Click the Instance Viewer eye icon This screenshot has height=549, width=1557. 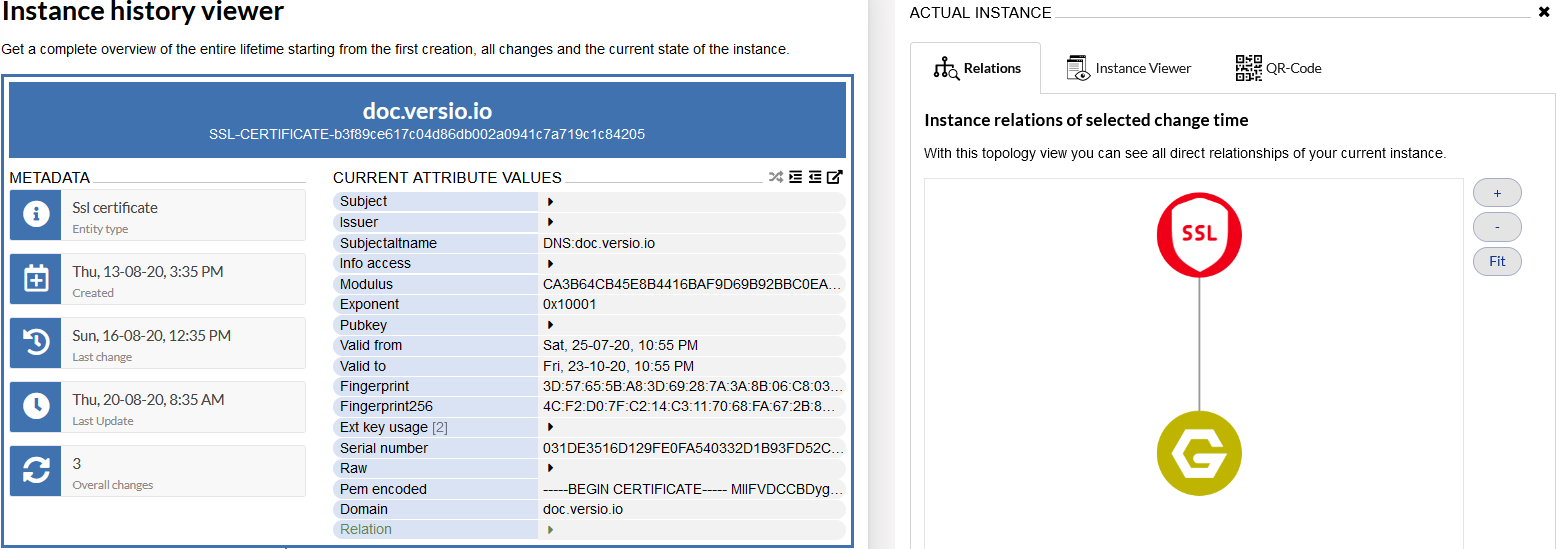coord(1077,68)
